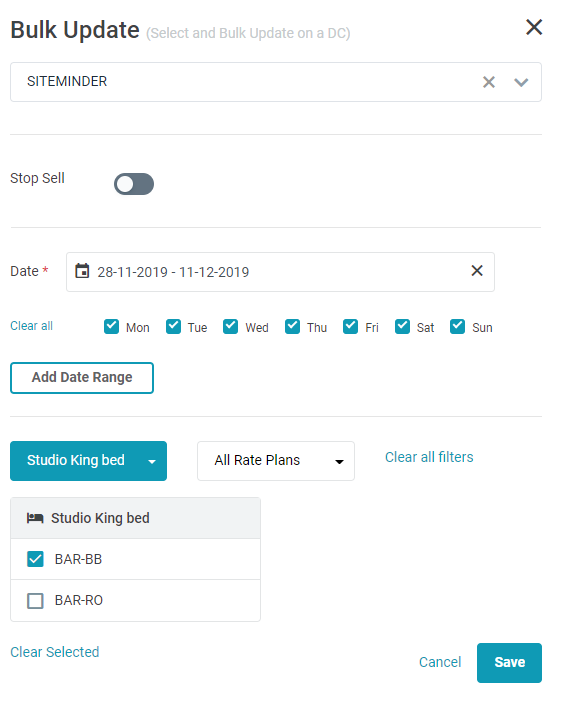Screen dimensions: 565x724
Task: Click the Clear all days link
Action: pyautogui.click(x=31, y=326)
